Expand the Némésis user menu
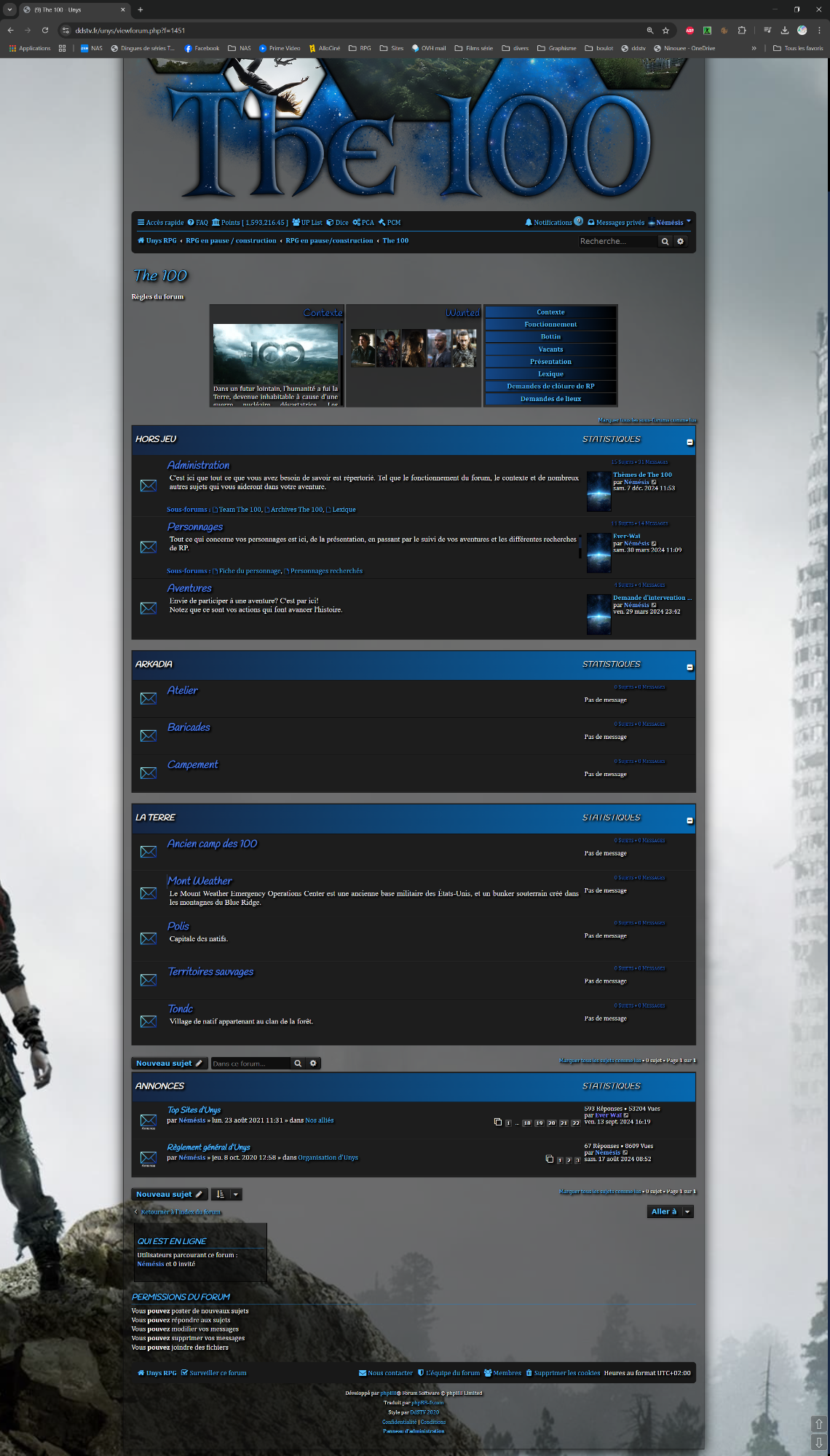This screenshot has height=1456, width=830. point(669,223)
